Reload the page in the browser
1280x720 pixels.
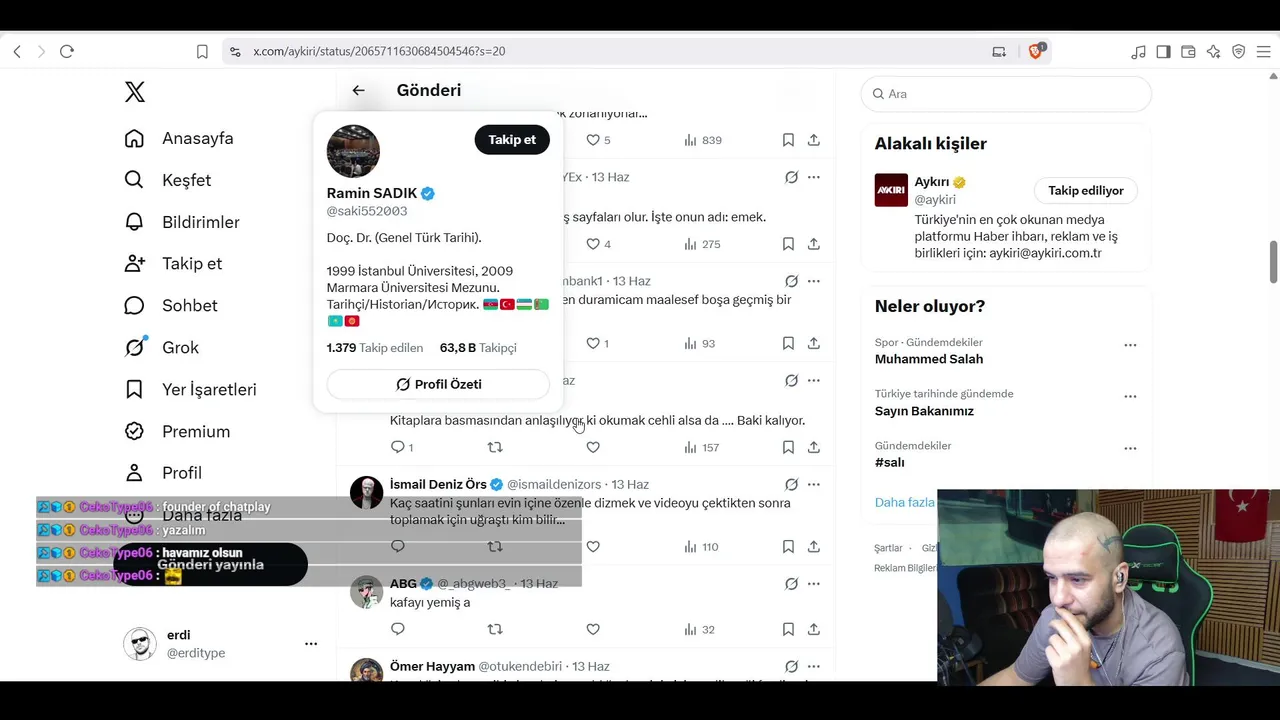click(67, 51)
